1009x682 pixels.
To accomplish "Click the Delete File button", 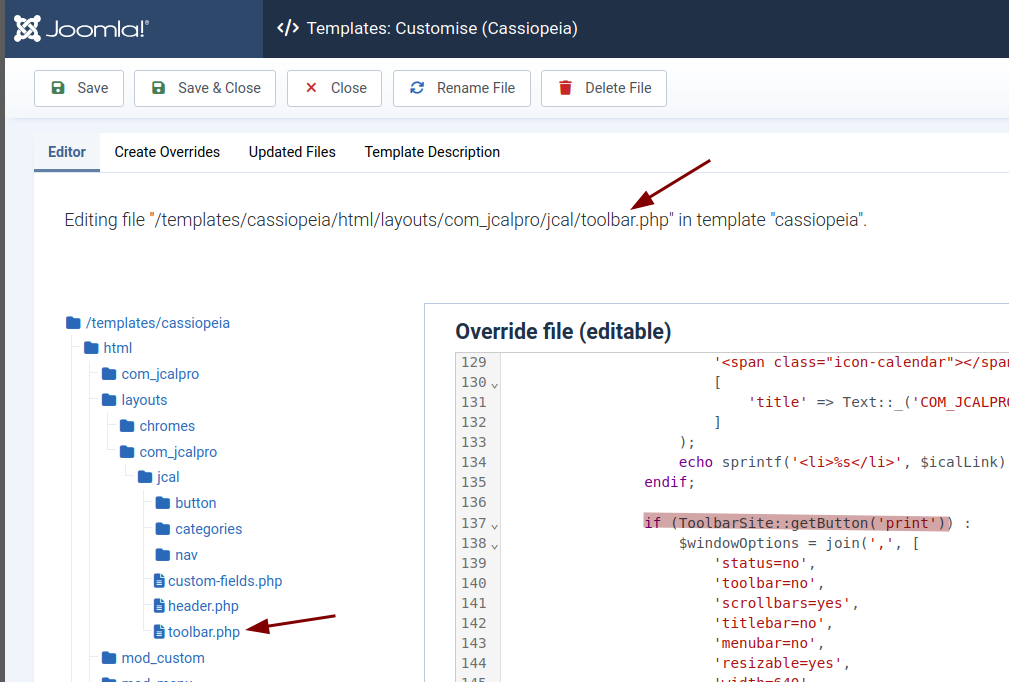I will coord(604,88).
